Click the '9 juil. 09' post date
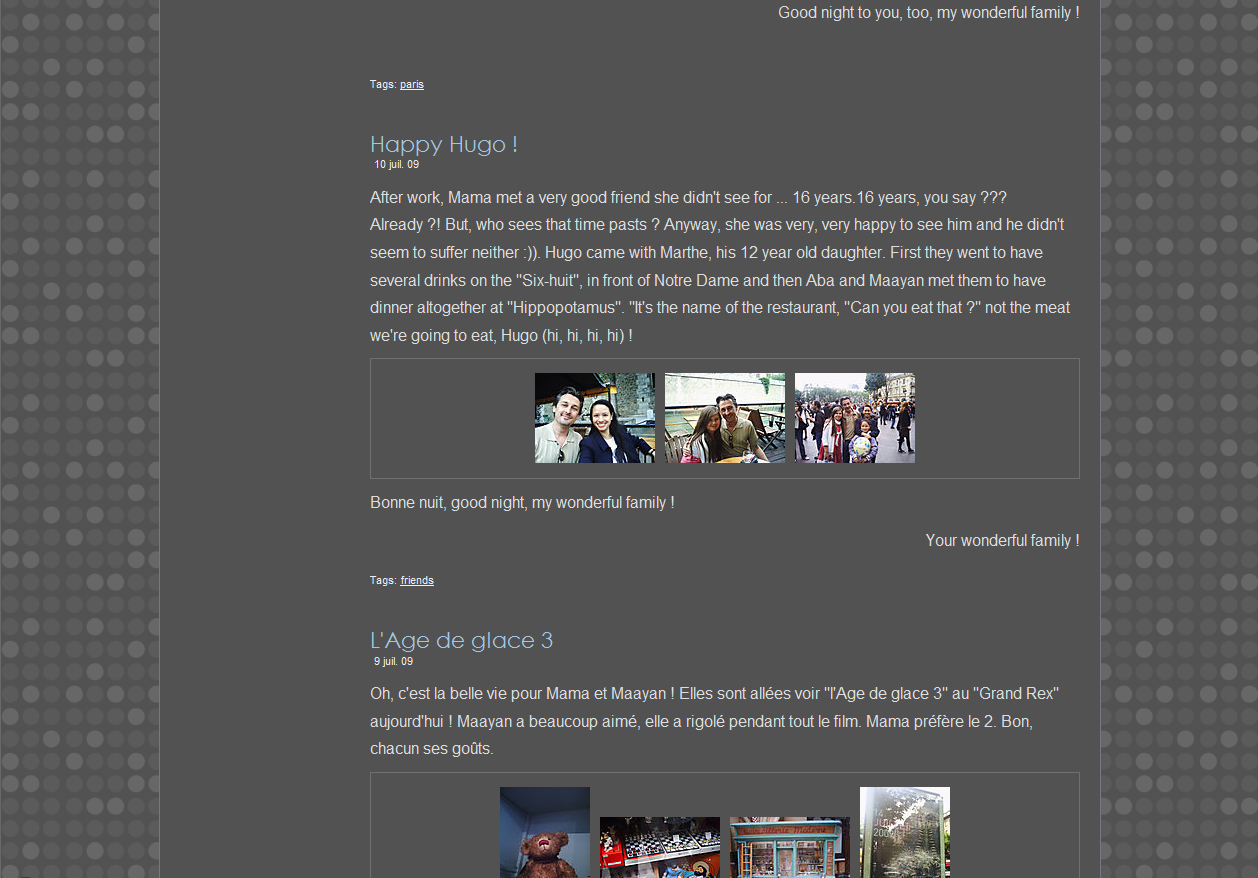 click(393, 661)
